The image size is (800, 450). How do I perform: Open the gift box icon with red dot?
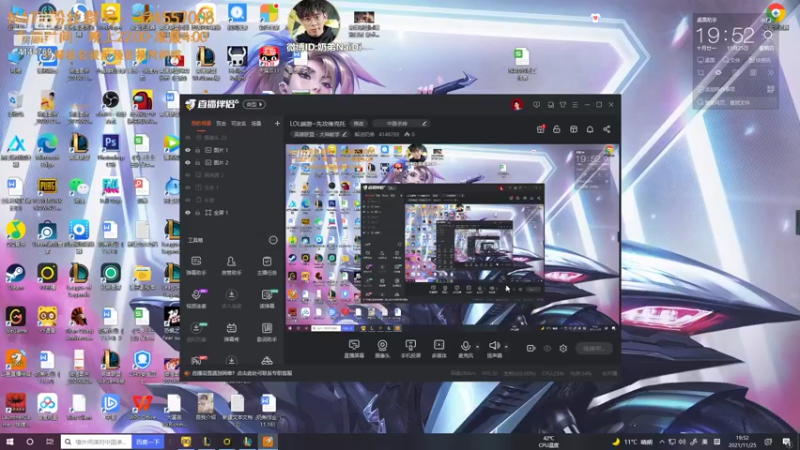pyautogui.click(x=540, y=130)
